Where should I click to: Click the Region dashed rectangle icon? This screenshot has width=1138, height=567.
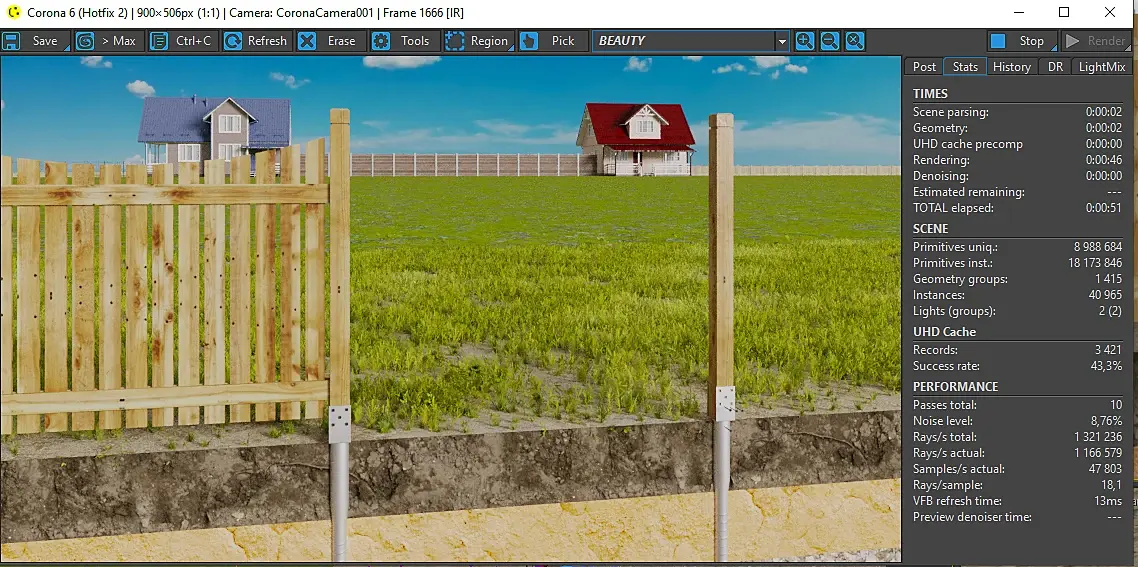(x=454, y=41)
